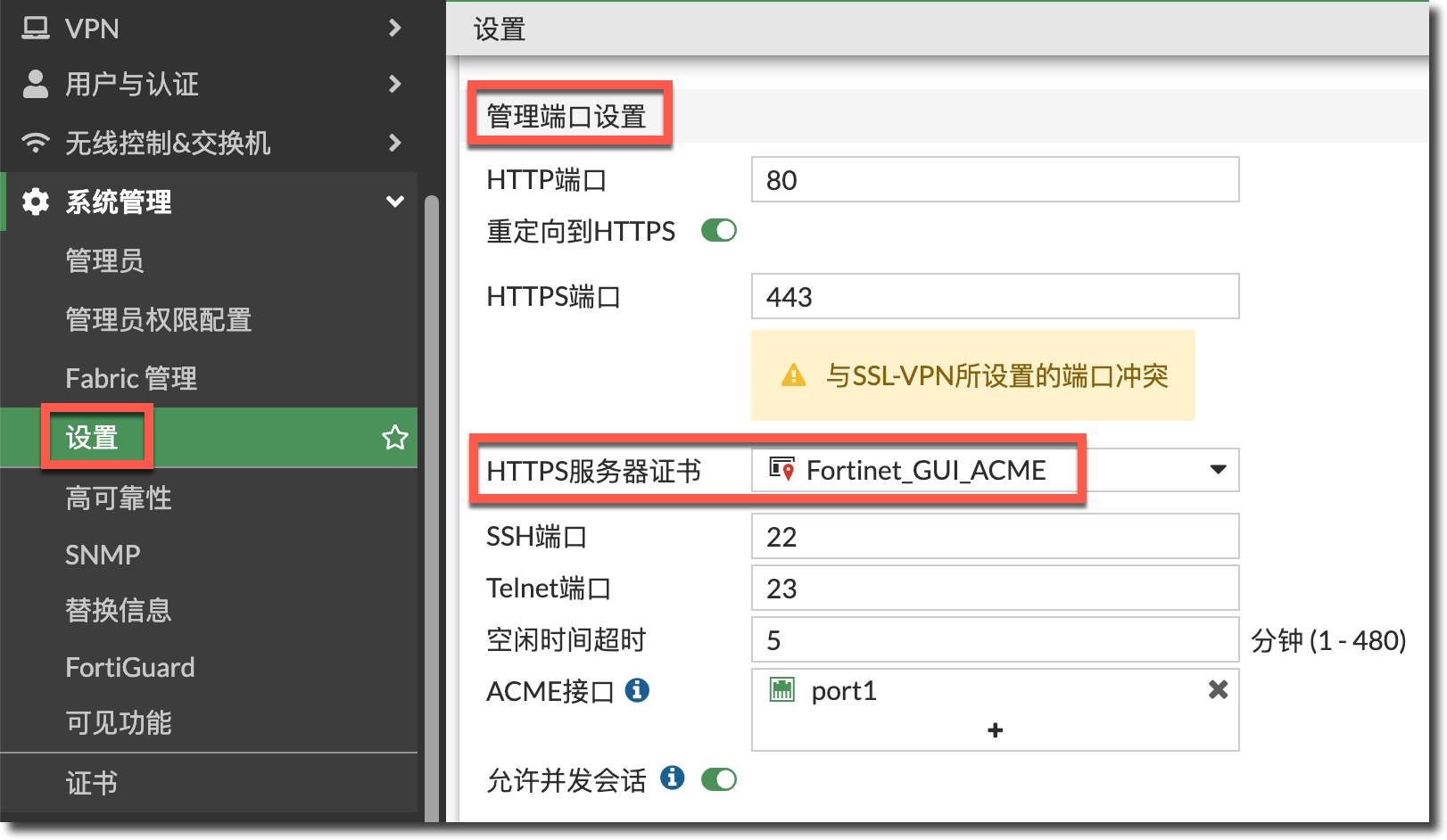This screenshot has width=1447, height=840.
Task: Open the 管理员 menu item
Action: point(104,260)
